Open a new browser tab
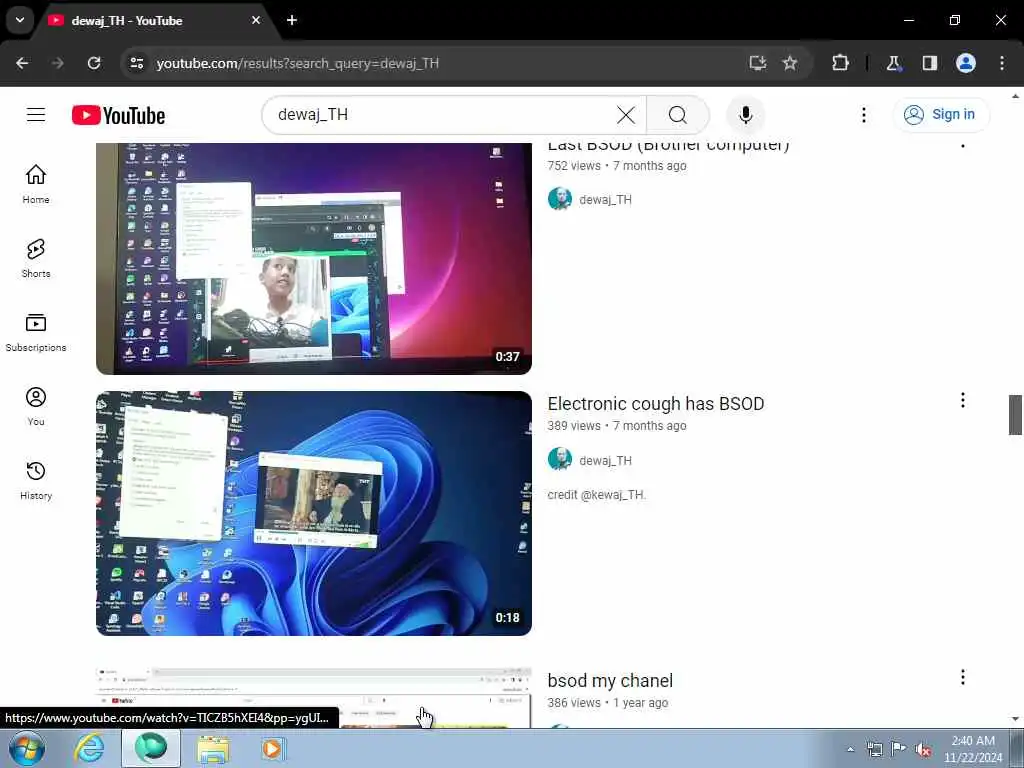The height and width of the screenshot is (768, 1024). (x=292, y=20)
